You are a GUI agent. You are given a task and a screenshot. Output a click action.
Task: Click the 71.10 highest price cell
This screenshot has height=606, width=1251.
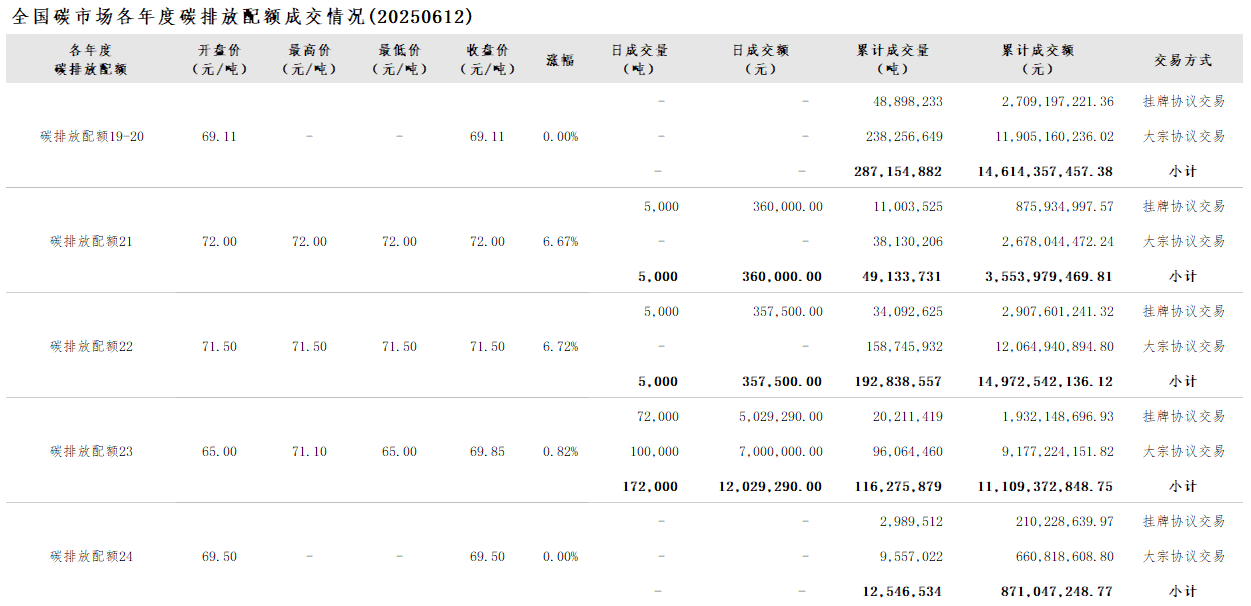coord(309,451)
